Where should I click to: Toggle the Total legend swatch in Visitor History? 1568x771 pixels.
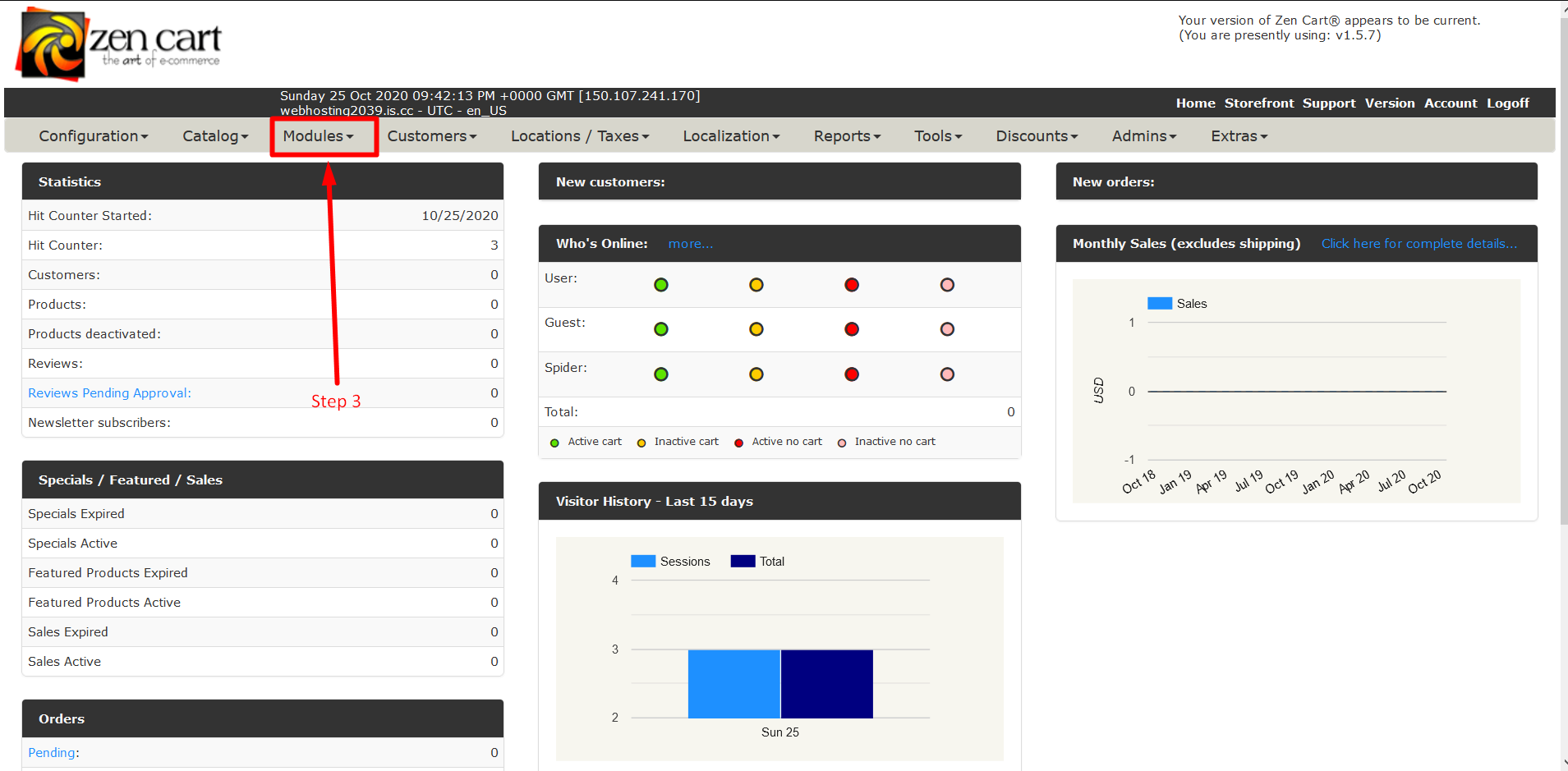[x=743, y=562]
